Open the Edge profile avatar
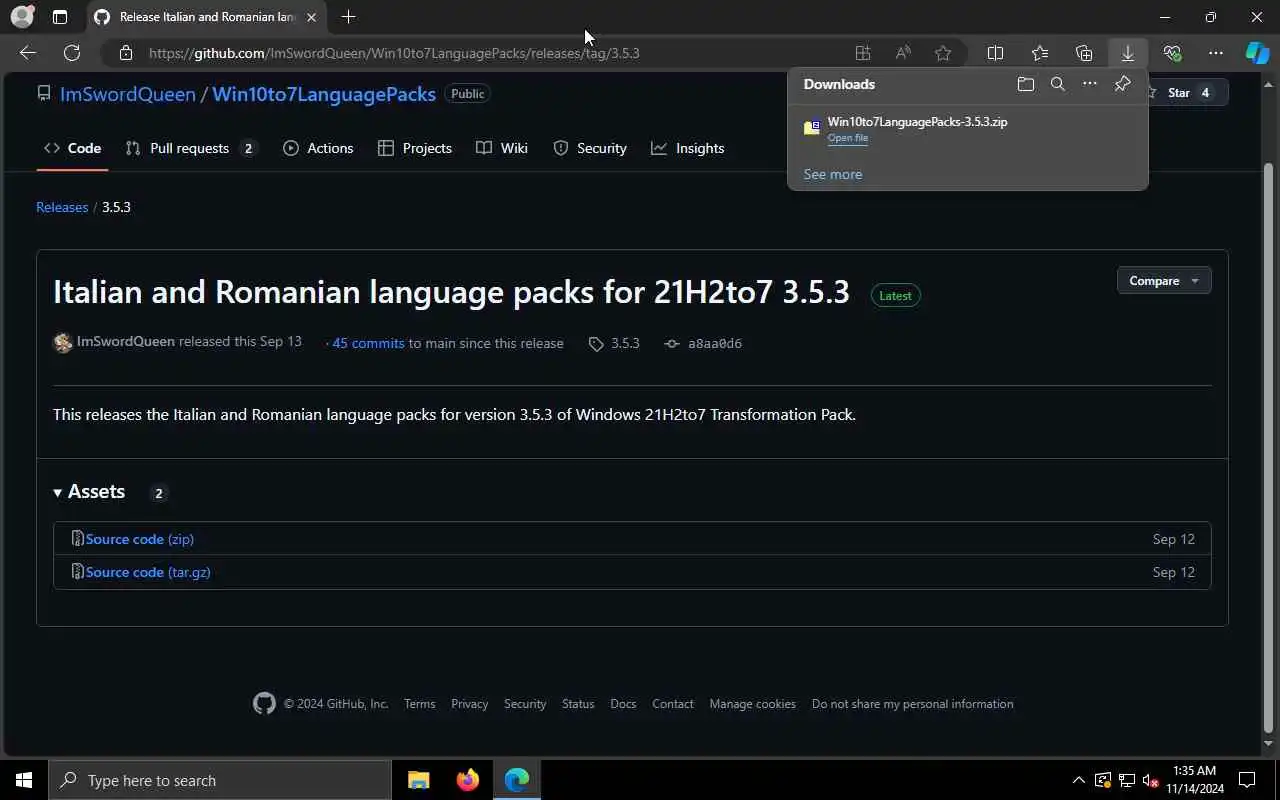 [22, 17]
